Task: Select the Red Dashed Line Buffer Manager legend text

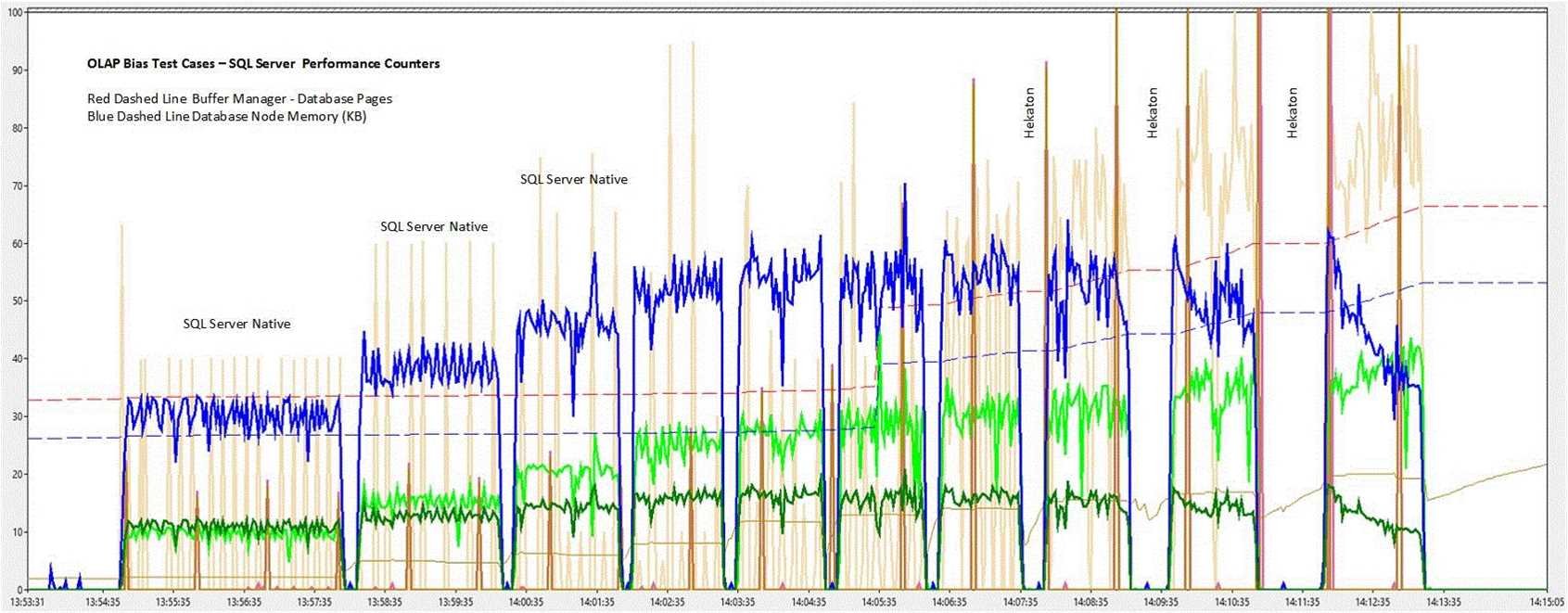Action: pyautogui.click(x=239, y=98)
